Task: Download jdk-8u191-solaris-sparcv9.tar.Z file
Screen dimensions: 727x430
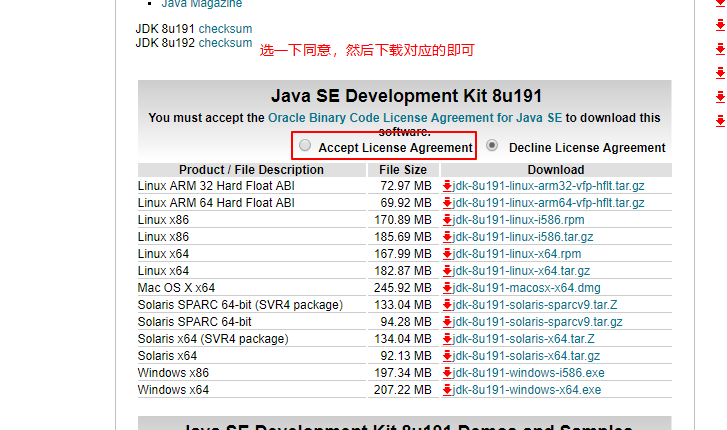Action: (x=535, y=305)
